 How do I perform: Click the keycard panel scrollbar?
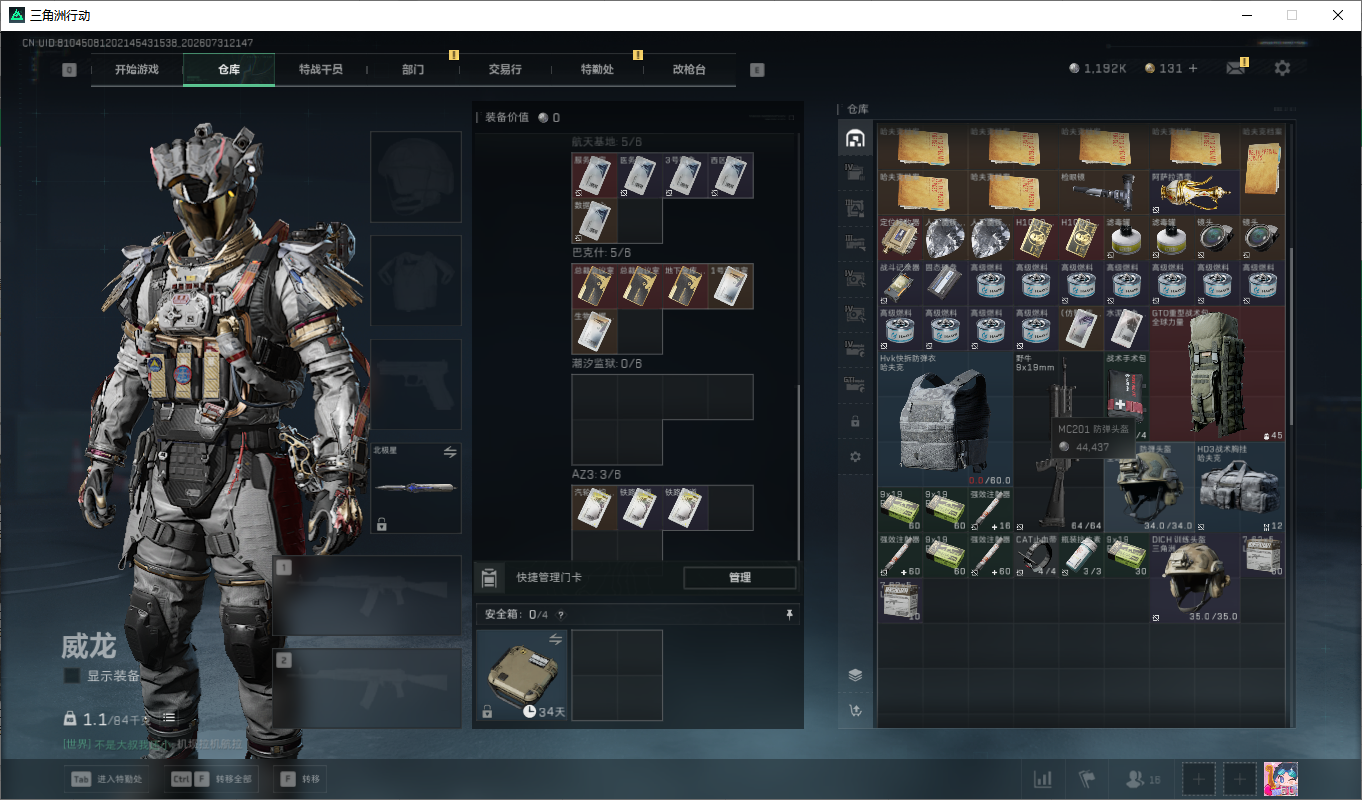point(798,472)
